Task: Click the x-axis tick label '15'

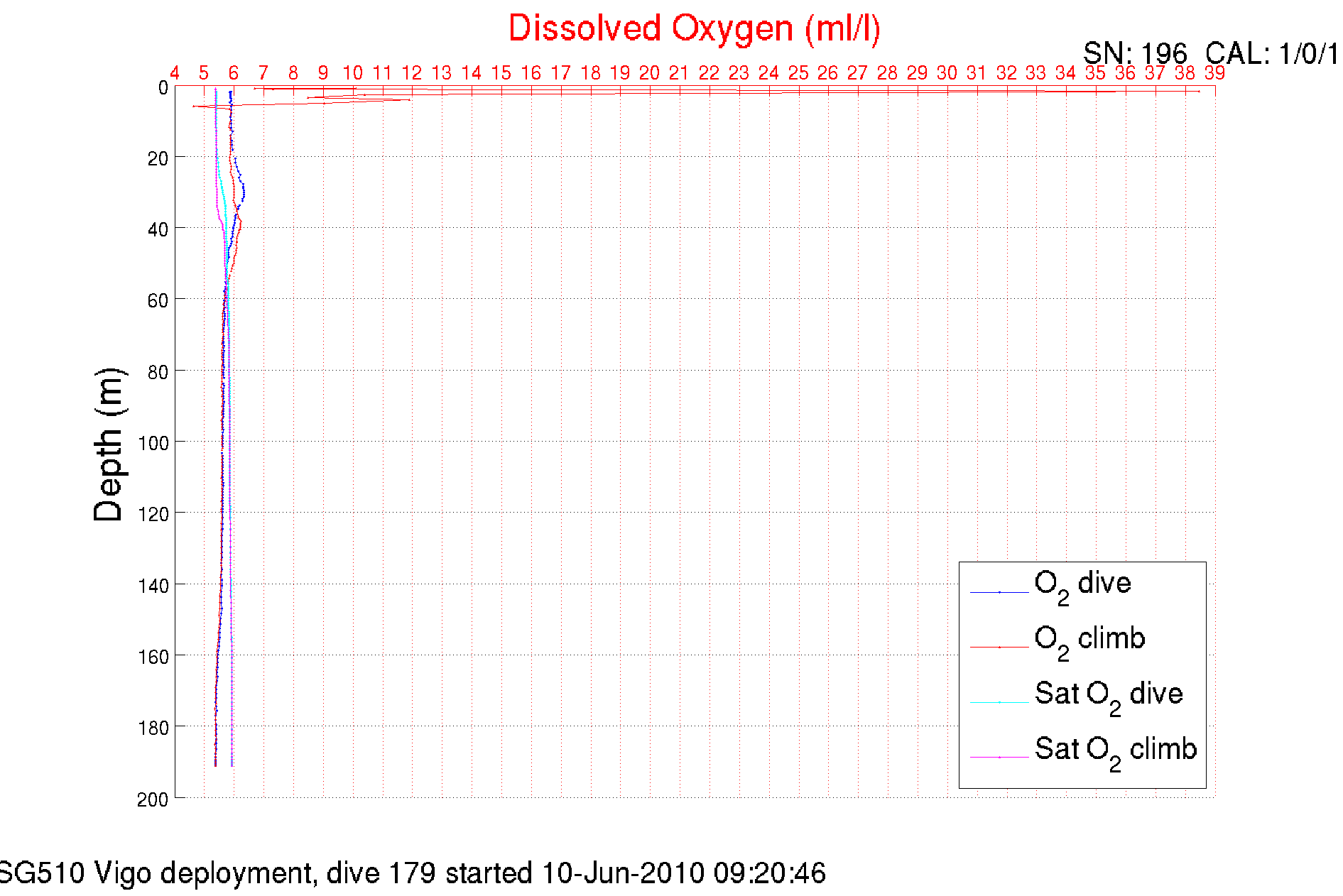Action: point(501,73)
